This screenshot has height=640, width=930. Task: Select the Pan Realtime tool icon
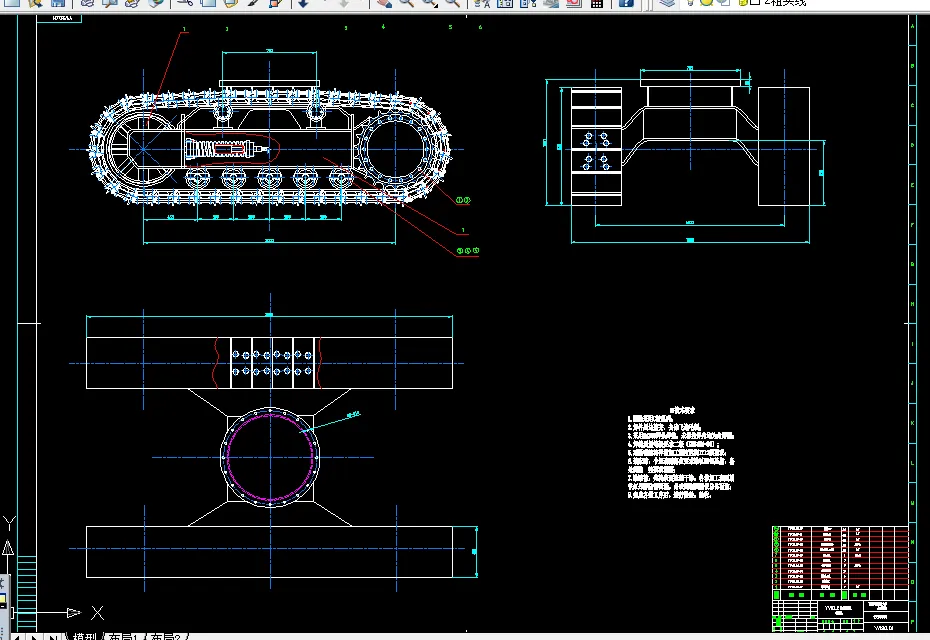tap(384, 2)
